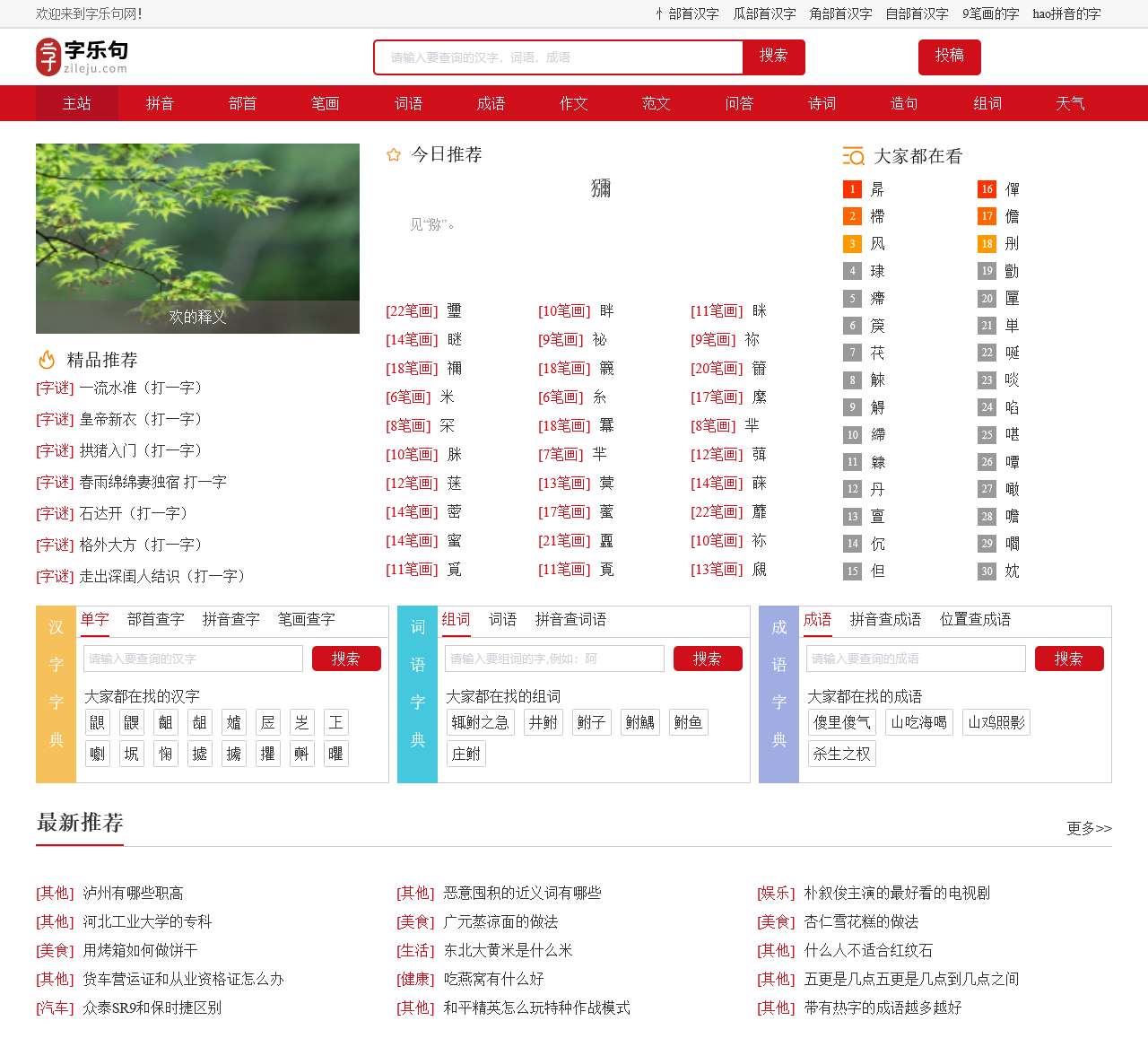This screenshot has height=1047, width=1148.
Task: Click the red 搜索 button in header
Action: [773, 57]
